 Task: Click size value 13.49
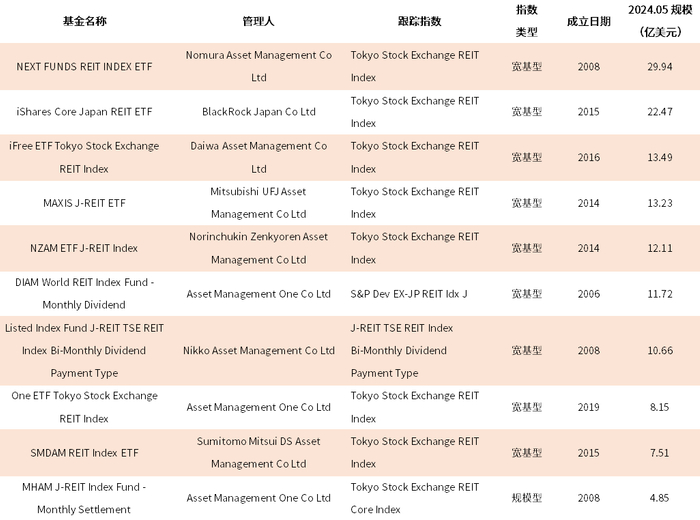[660, 158]
